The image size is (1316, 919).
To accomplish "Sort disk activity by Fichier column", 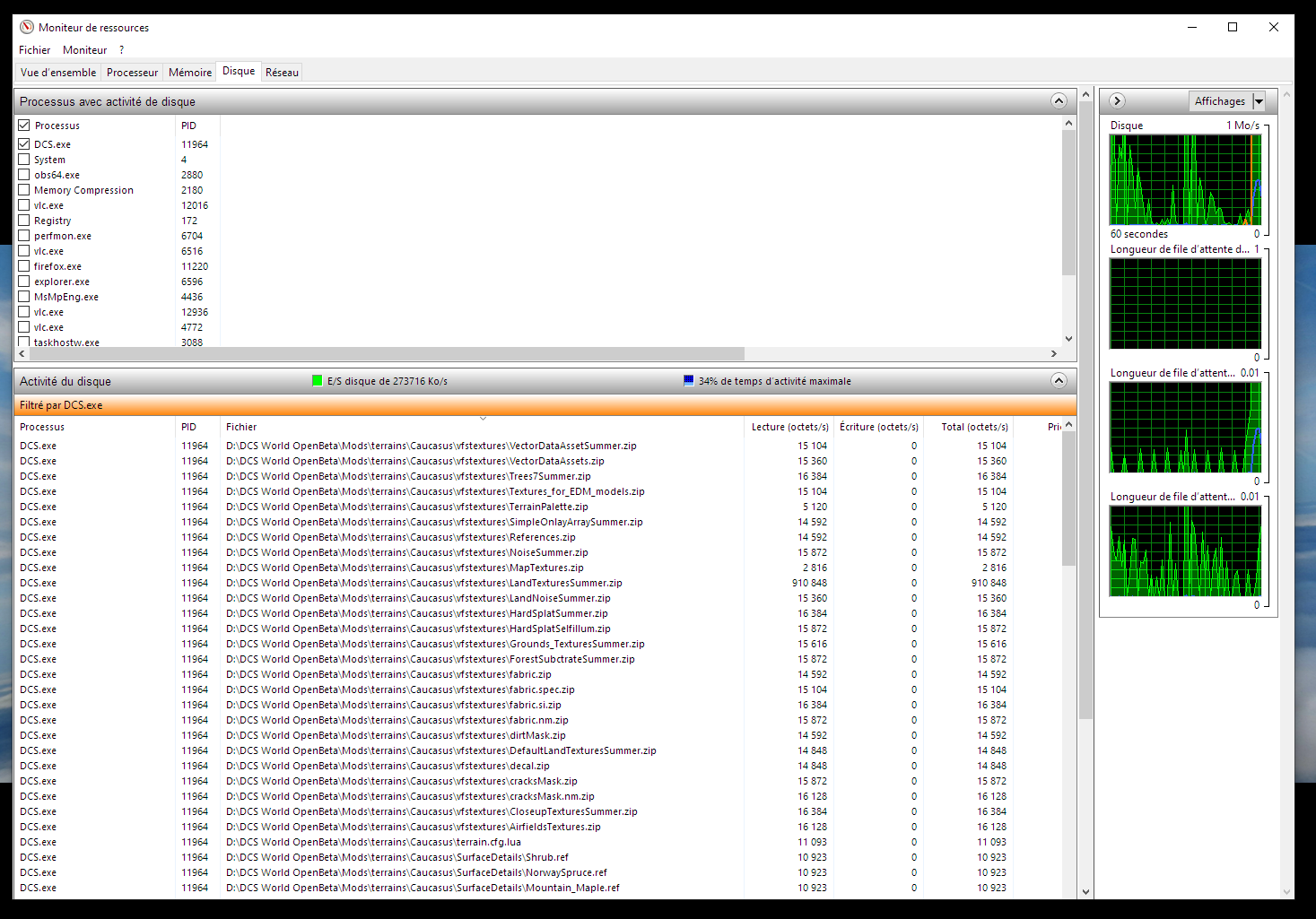I will [x=482, y=427].
